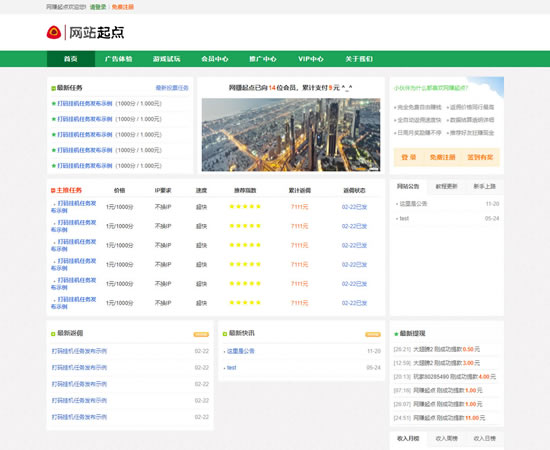Switch to the 收入月榜 tab
The width and height of the screenshot is (550, 450).
408,438
